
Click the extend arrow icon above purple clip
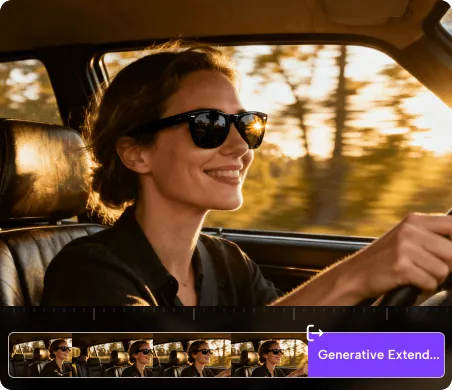pos(315,333)
